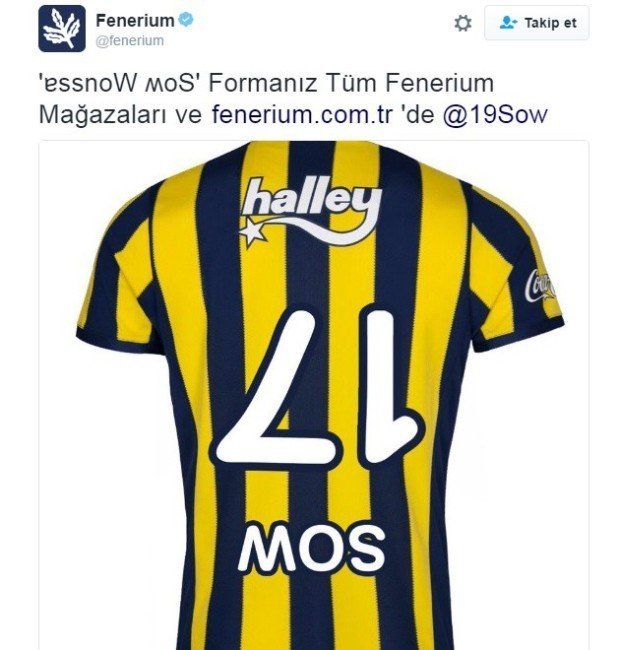
Task: Click the star in the halley logo
Action: [x=252, y=233]
